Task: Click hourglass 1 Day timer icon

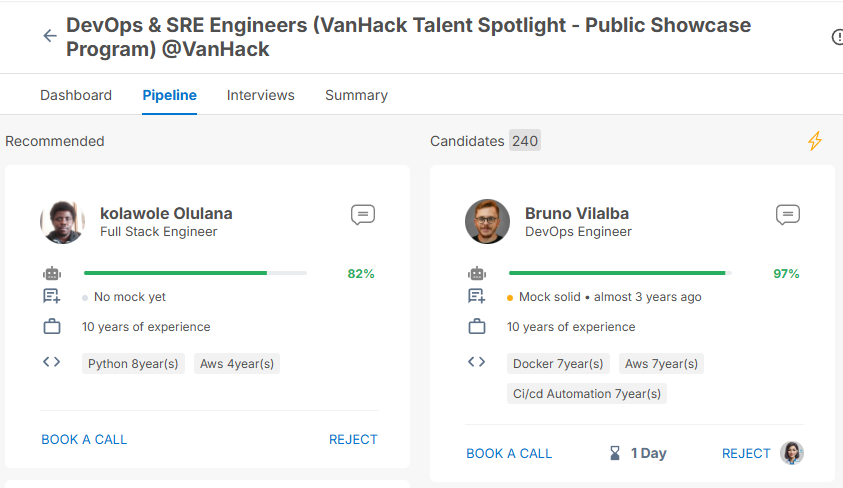Action: pos(615,453)
